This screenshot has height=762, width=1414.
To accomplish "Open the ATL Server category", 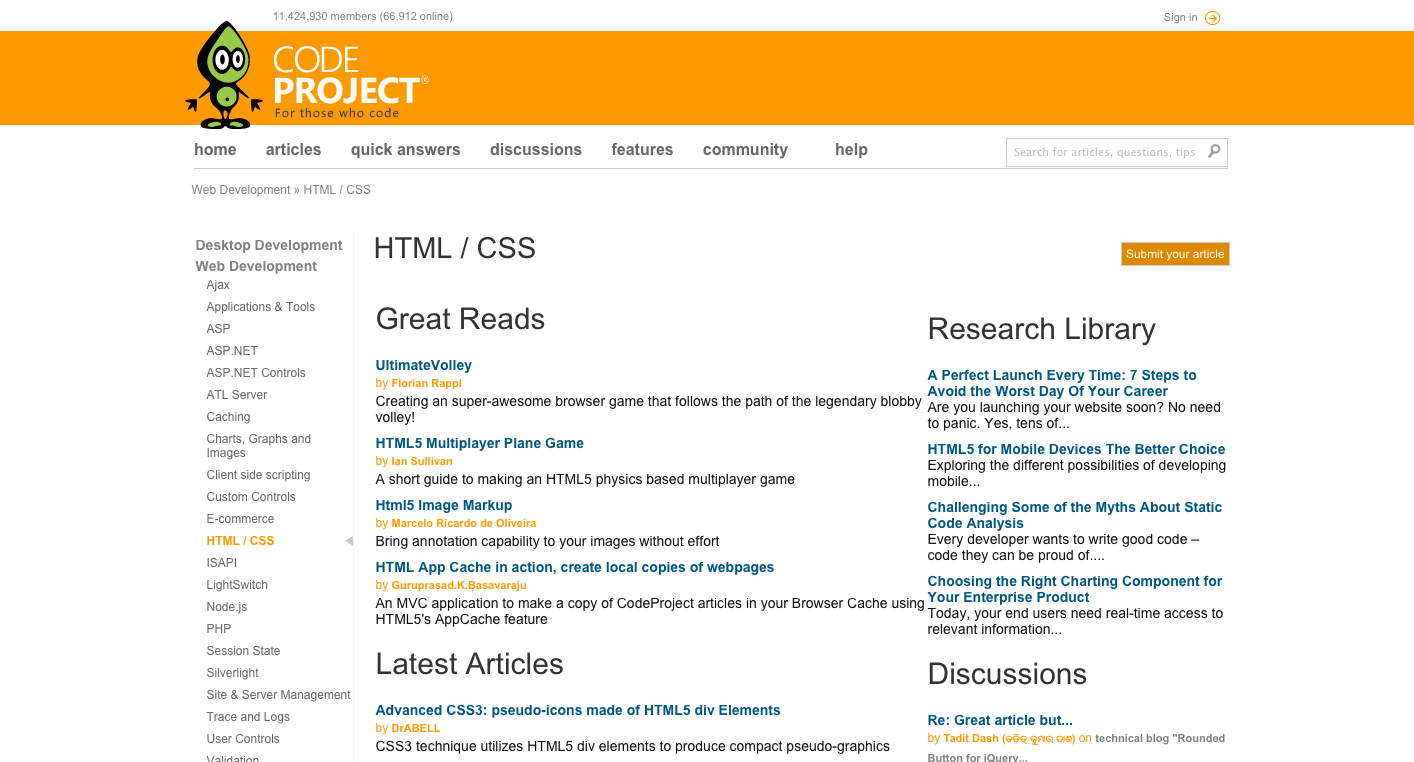I will click(237, 395).
